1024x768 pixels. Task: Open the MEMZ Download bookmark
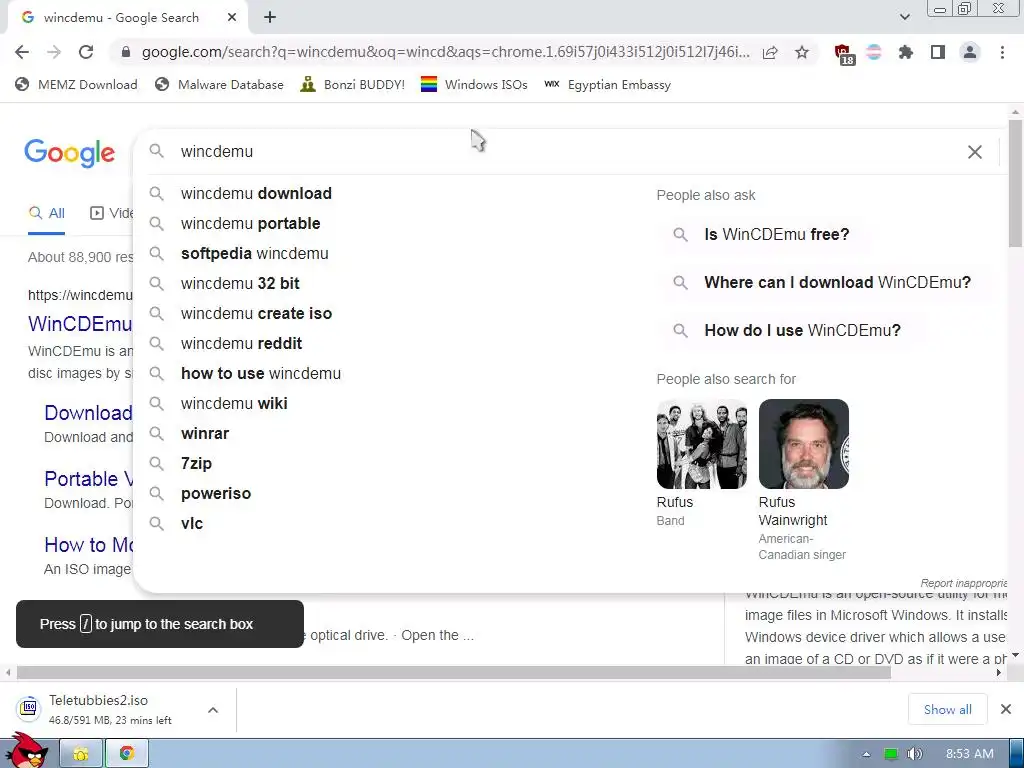[x=76, y=84]
